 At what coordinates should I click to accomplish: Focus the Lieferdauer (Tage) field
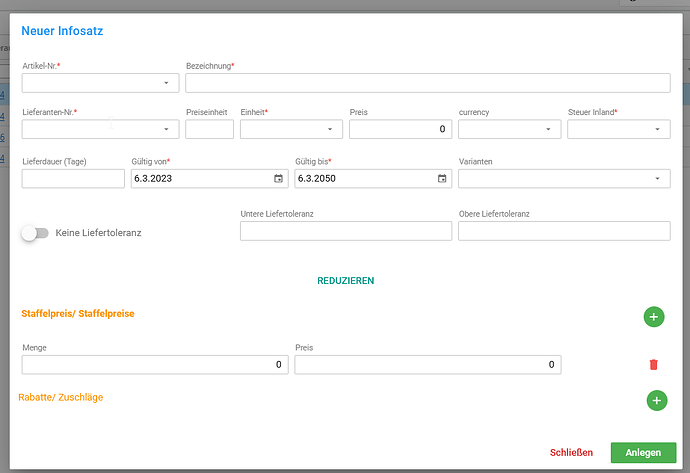(x=73, y=179)
